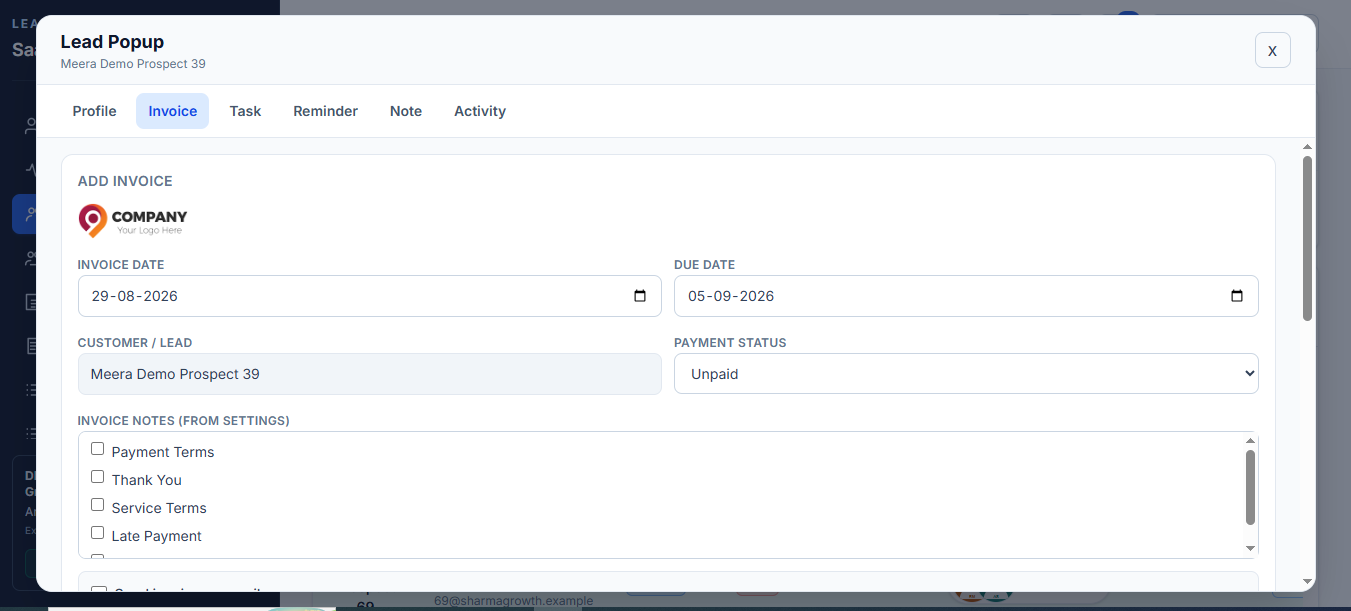Open the Note tab
Screen dimensions: 1351x611
pos(406,111)
